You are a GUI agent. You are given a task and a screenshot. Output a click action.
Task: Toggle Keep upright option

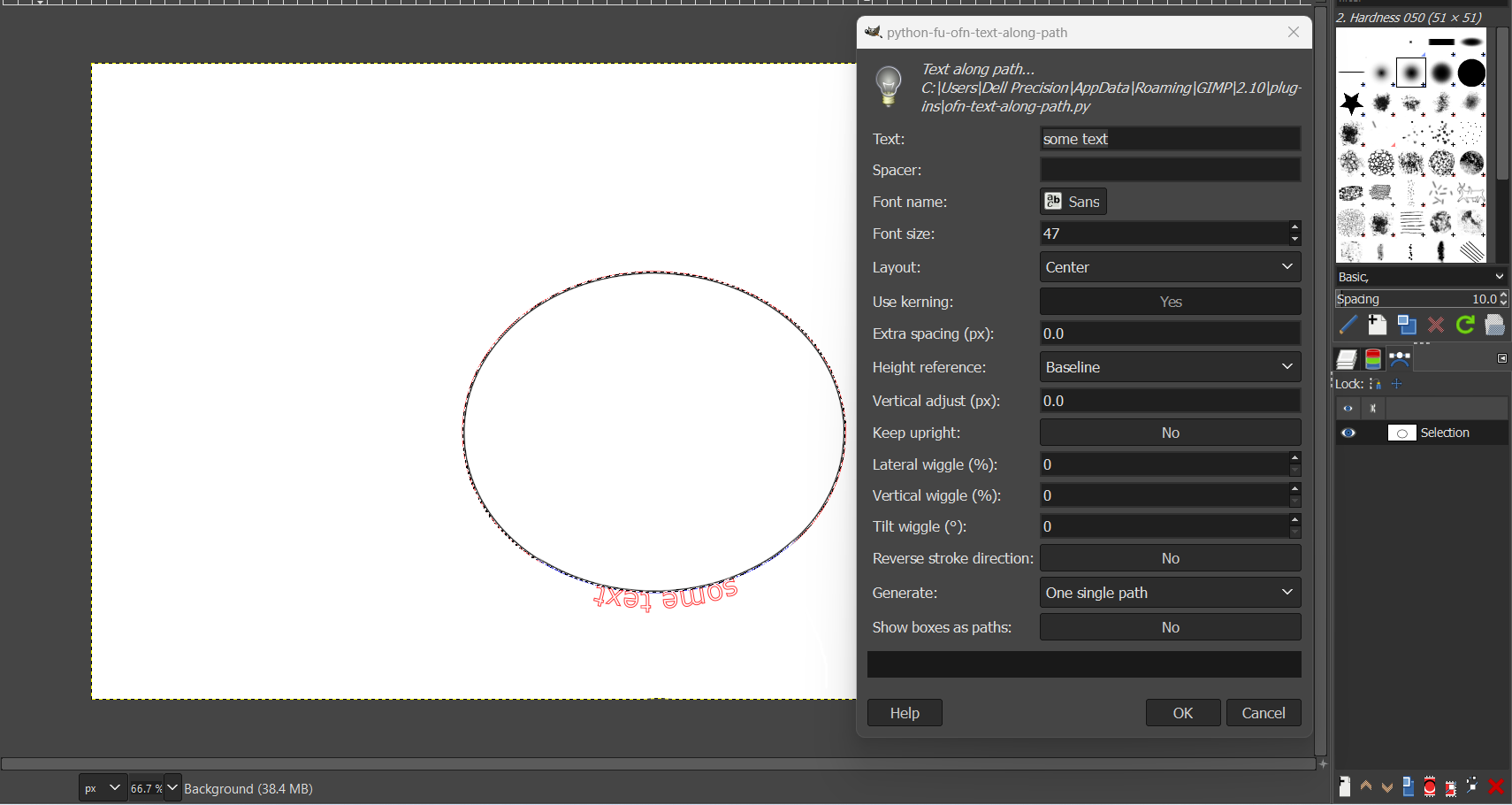point(1170,433)
